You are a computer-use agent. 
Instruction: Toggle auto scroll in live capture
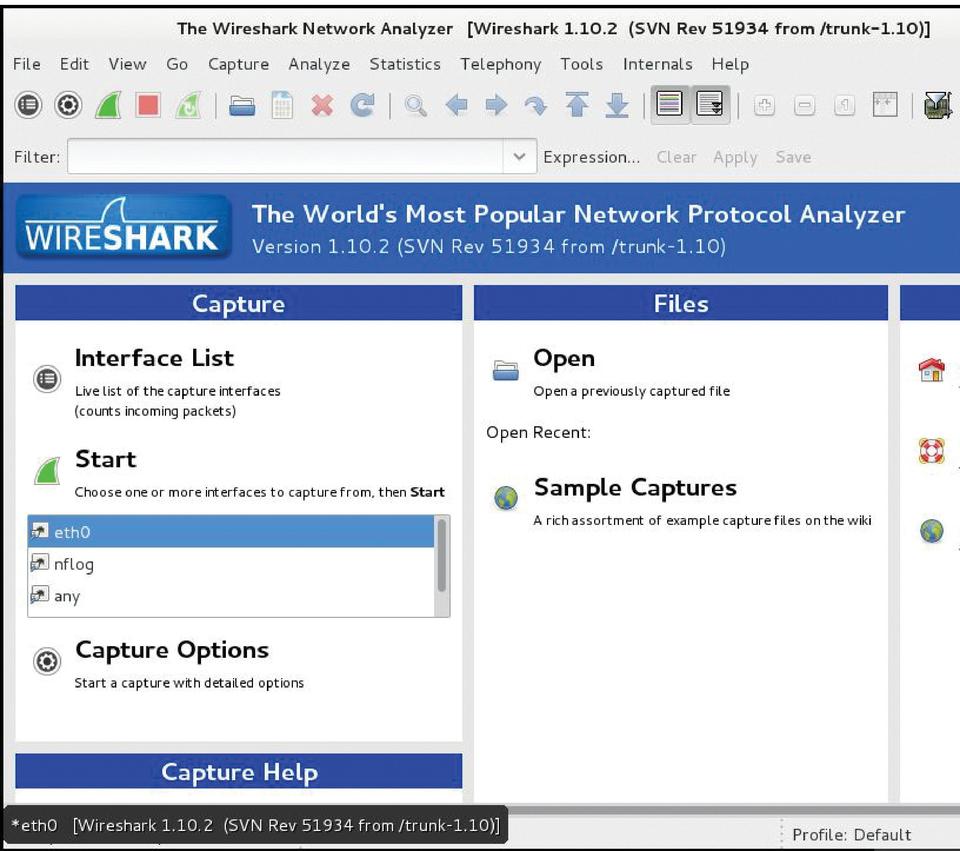tap(710, 104)
